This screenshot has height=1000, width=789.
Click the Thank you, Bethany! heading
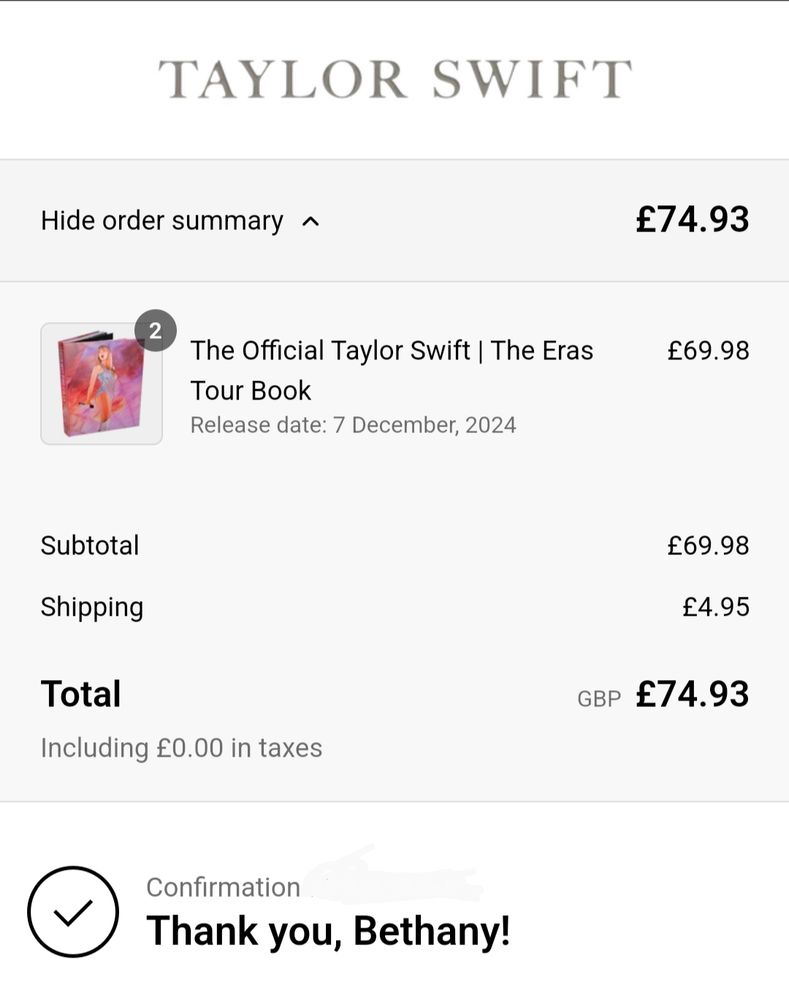(328, 931)
